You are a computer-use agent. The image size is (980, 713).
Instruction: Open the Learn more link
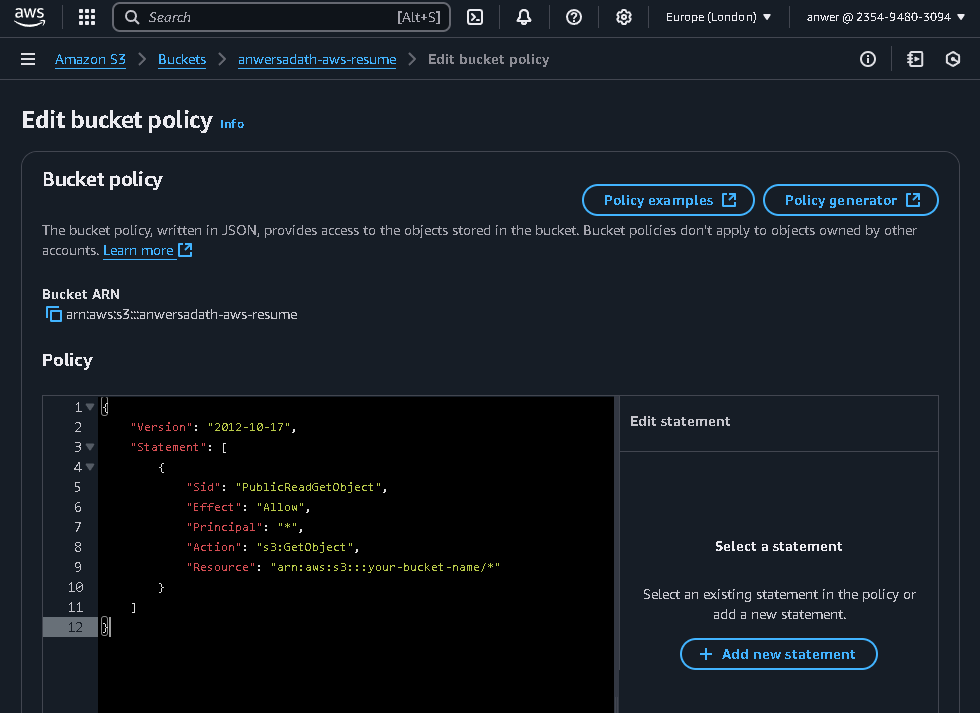138,250
